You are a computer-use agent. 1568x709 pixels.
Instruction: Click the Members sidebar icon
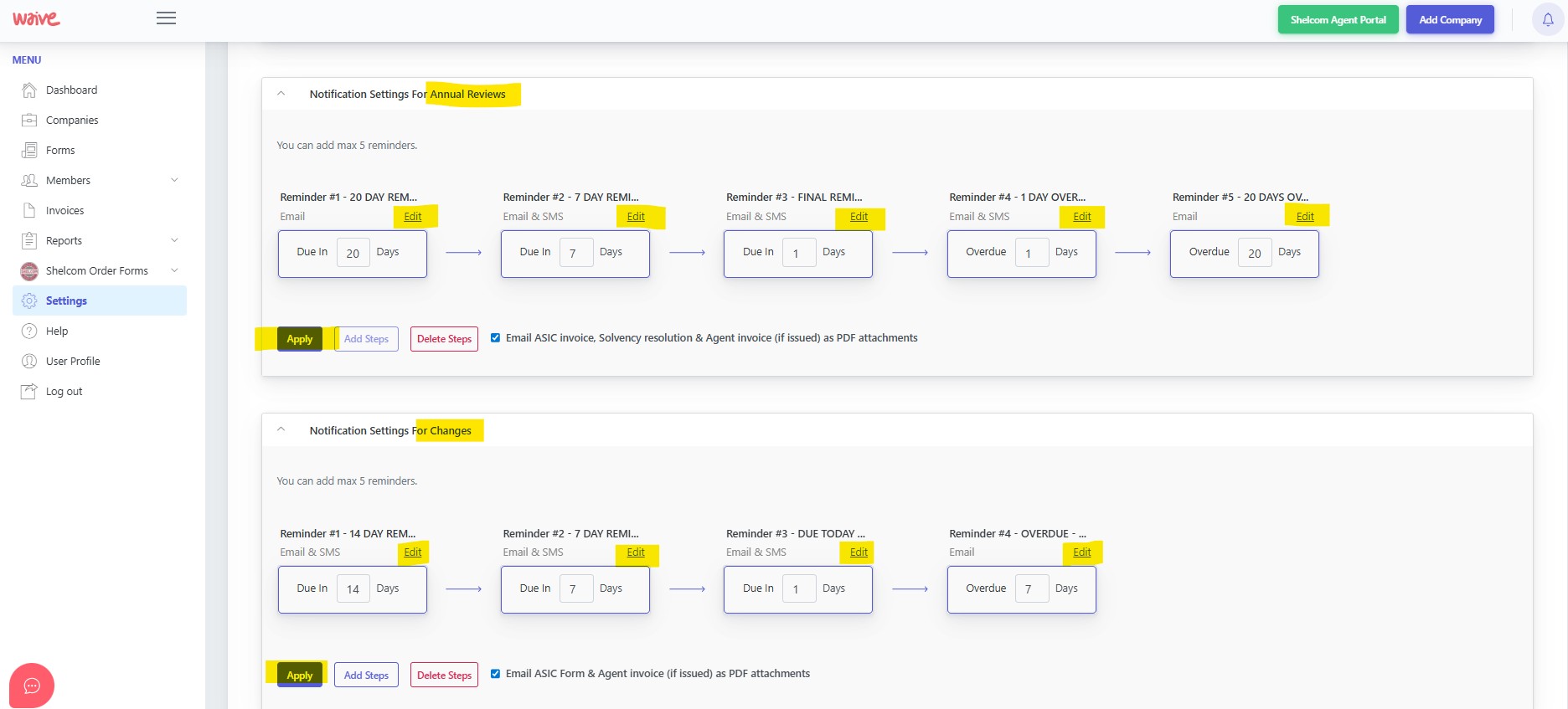point(29,180)
